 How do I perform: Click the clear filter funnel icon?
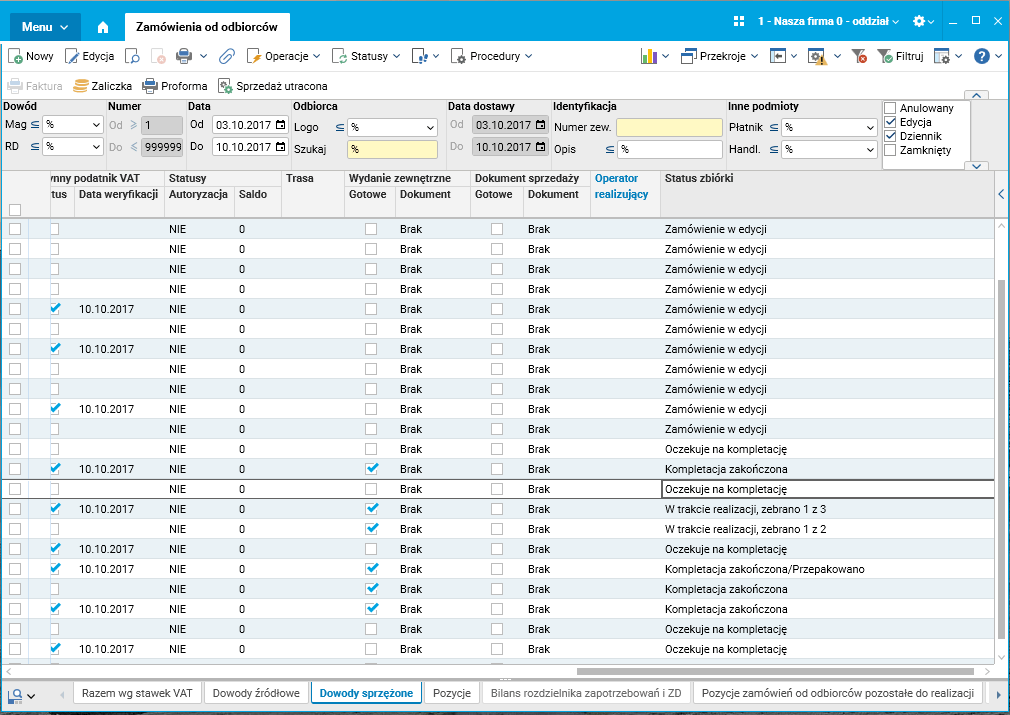[859, 57]
